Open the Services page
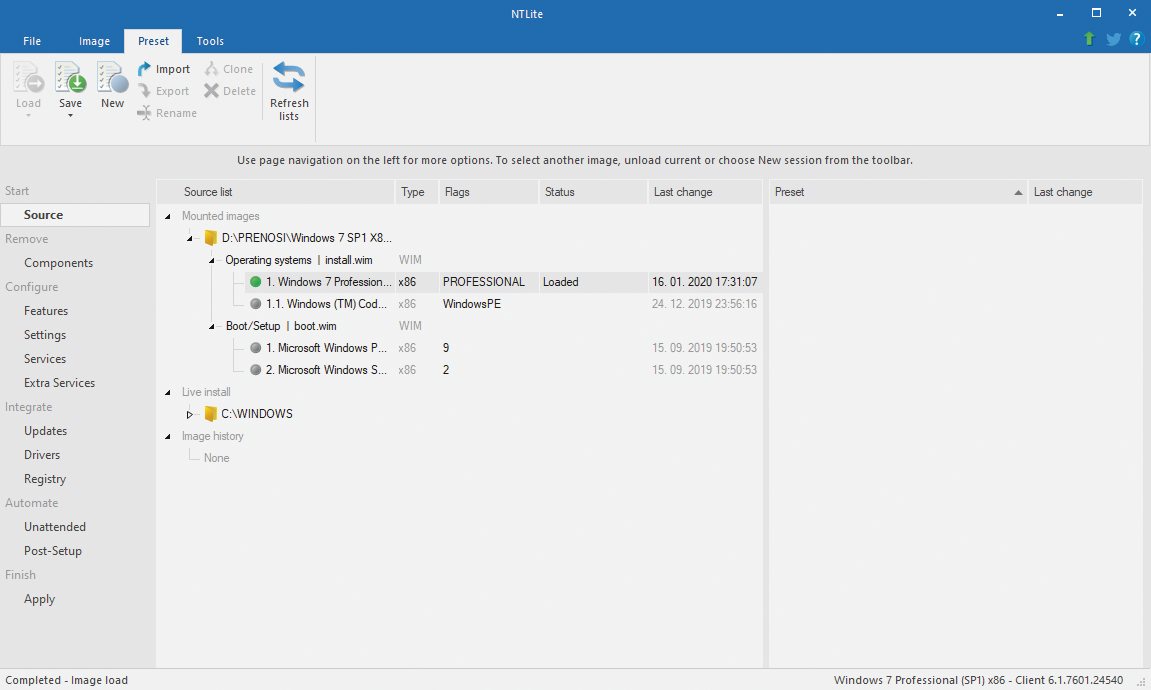 point(45,359)
